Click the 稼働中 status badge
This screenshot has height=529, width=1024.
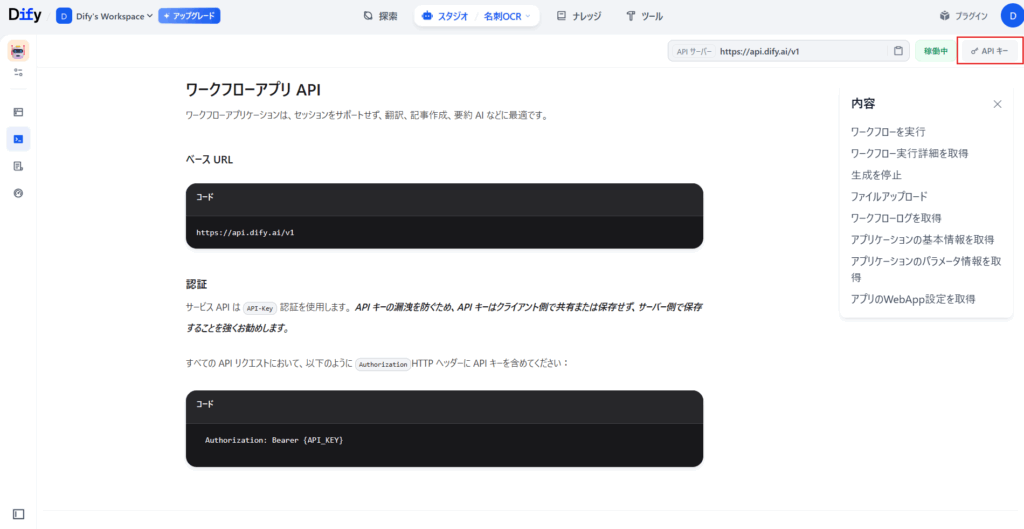pos(935,51)
